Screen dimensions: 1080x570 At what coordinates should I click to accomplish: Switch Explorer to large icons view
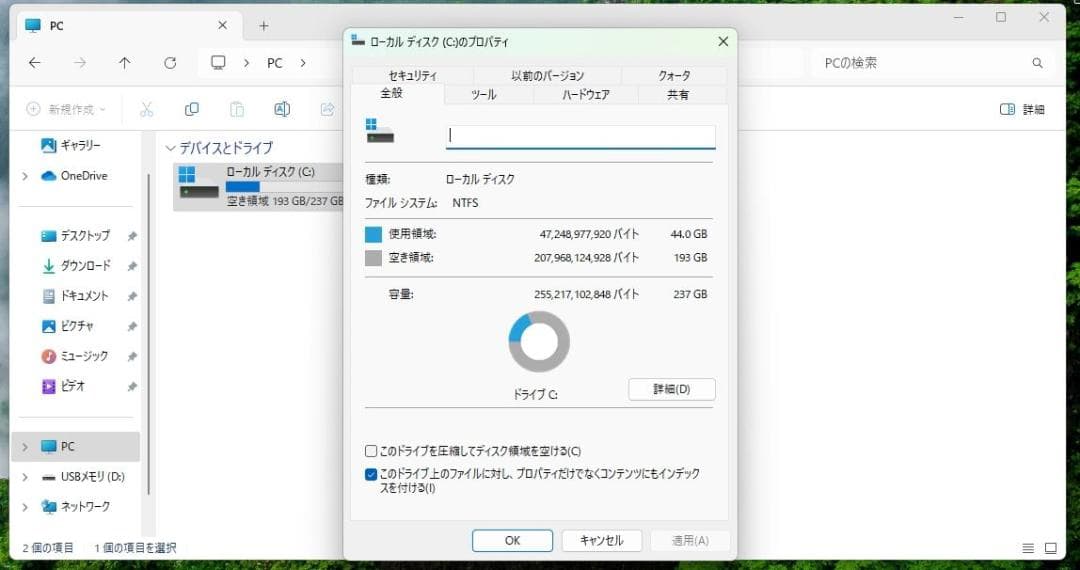(x=1050, y=548)
